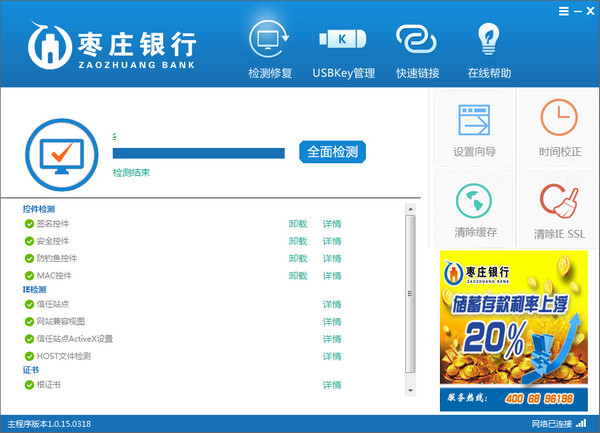
Task: Click green check icon beside 信任站点
Action: 29,304
